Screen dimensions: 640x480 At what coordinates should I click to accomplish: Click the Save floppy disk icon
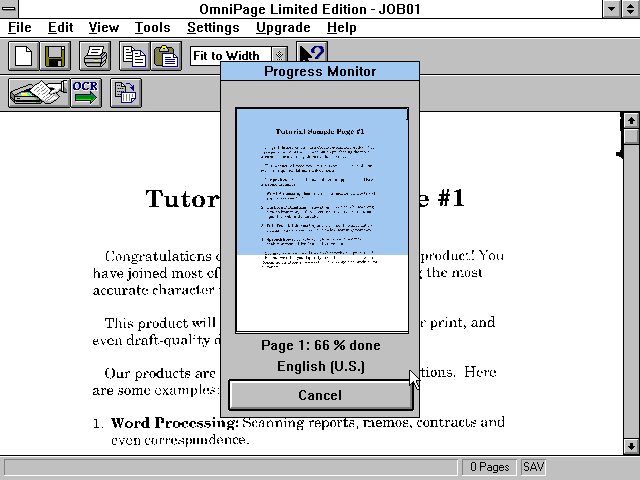pyautogui.click(x=55, y=56)
